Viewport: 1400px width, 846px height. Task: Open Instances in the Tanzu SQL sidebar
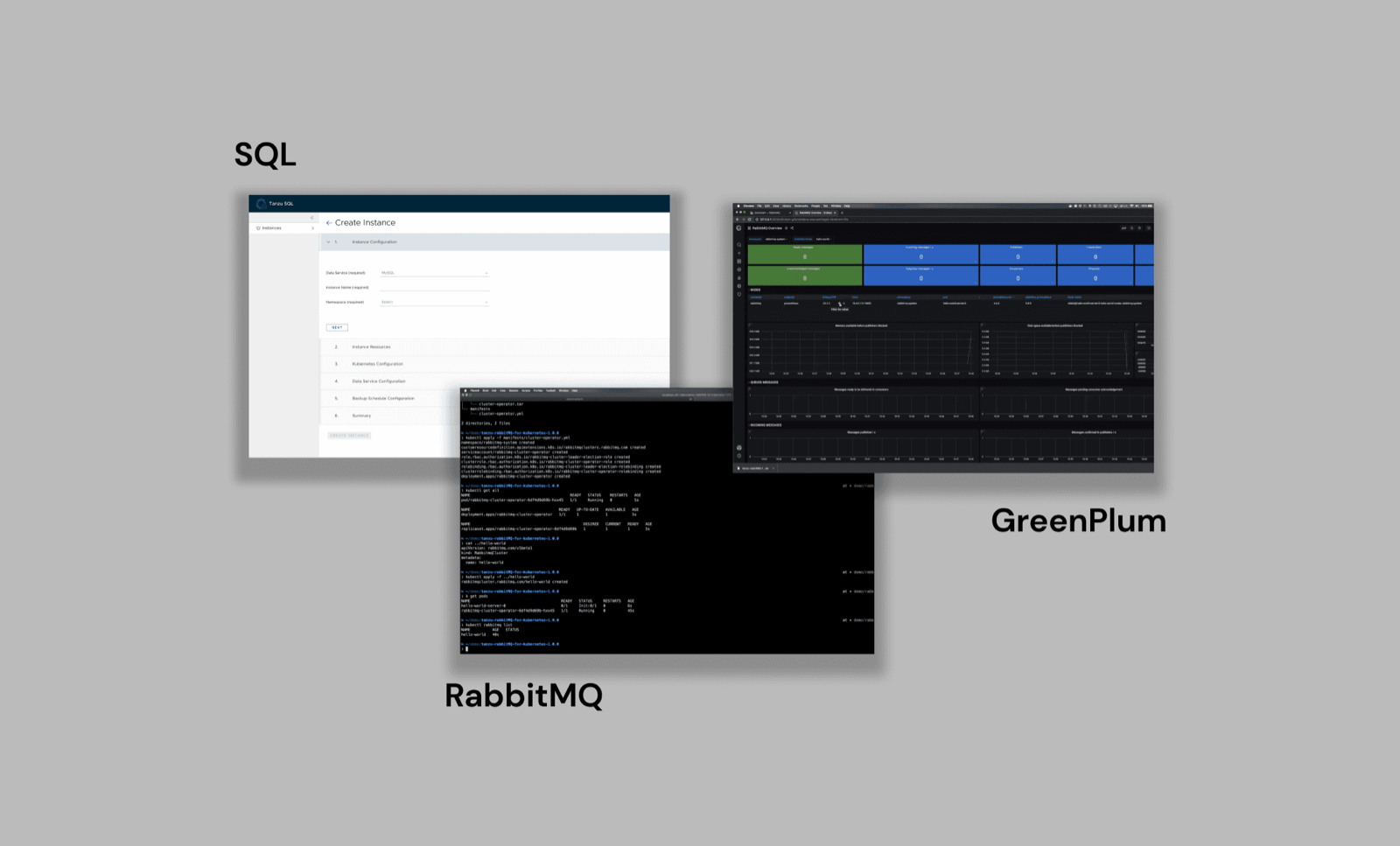pos(272,228)
